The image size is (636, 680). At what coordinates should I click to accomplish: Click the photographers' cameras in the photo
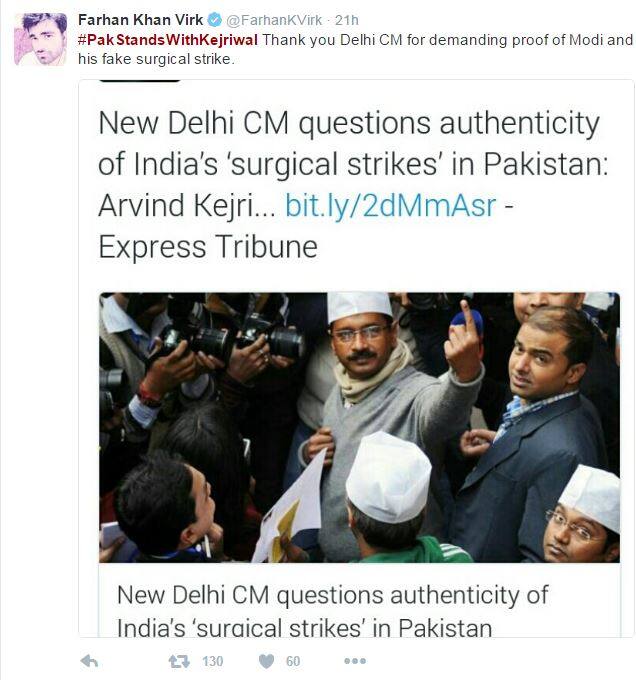pos(234,340)
